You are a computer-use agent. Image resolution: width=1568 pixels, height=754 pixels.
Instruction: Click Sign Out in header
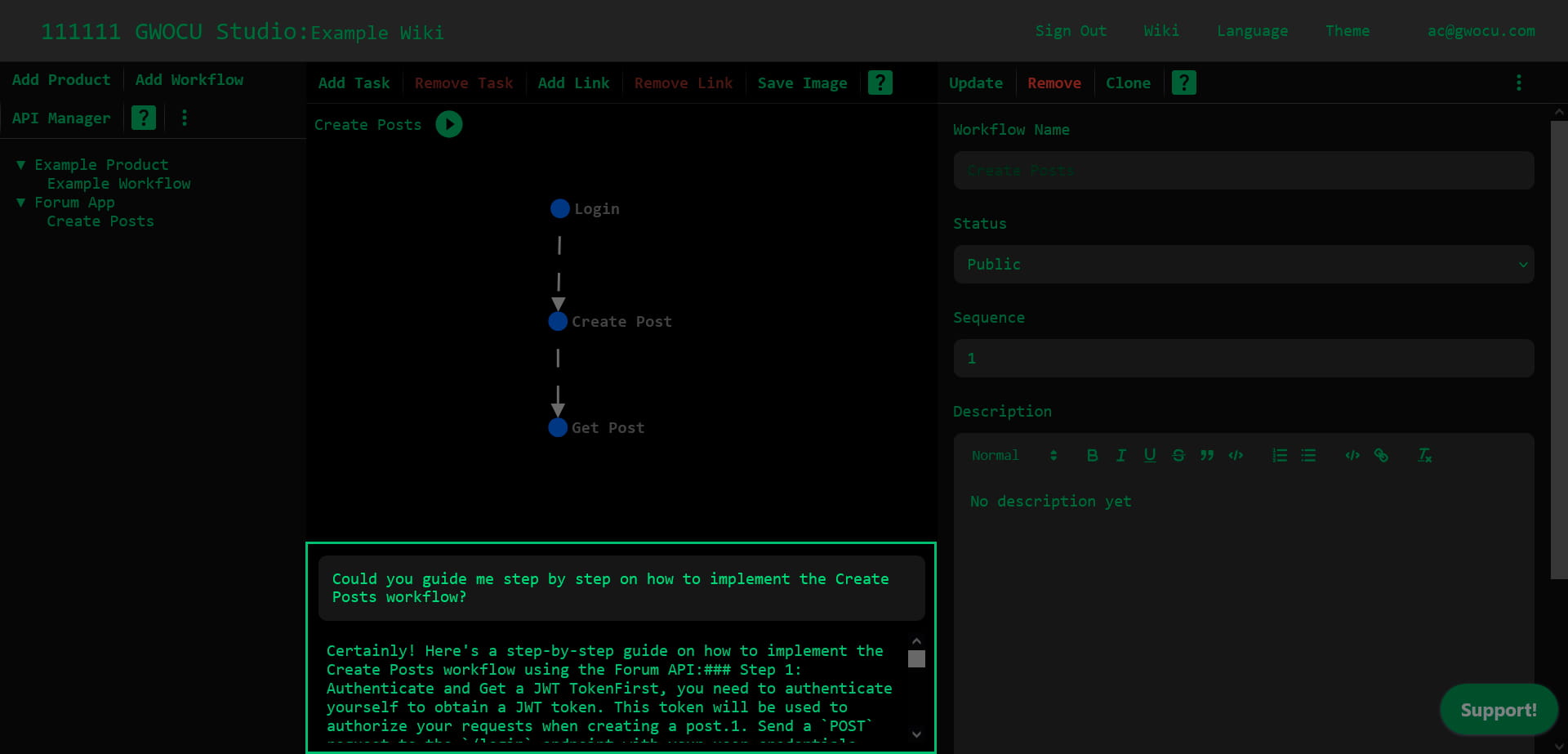(x=1071, y=31)
